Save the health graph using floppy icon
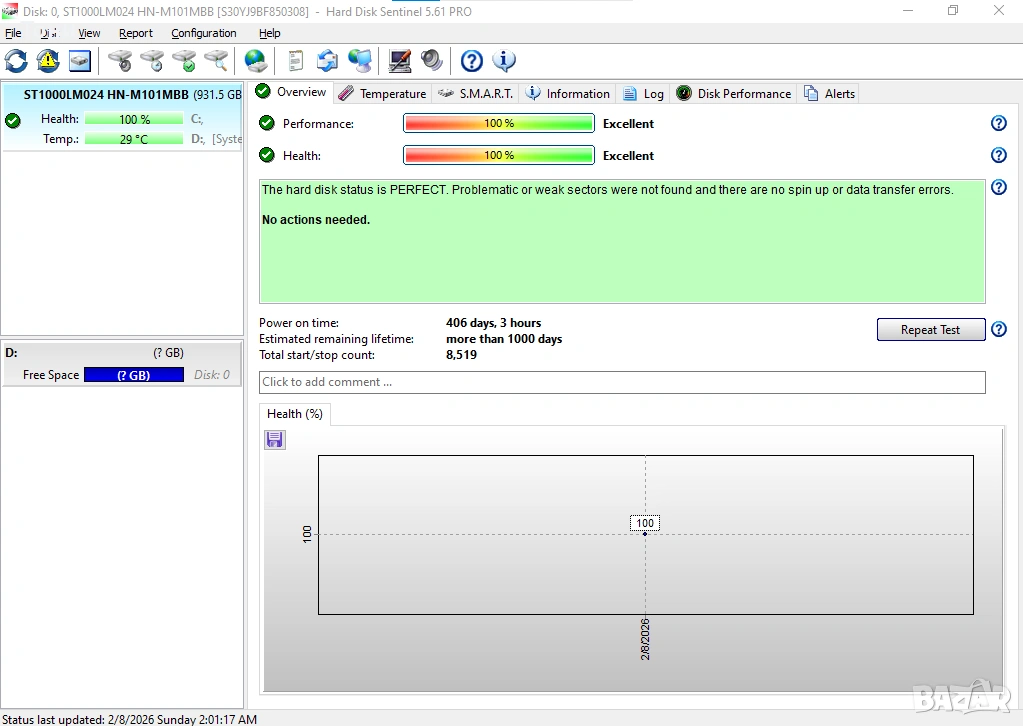 click(275, 440)
